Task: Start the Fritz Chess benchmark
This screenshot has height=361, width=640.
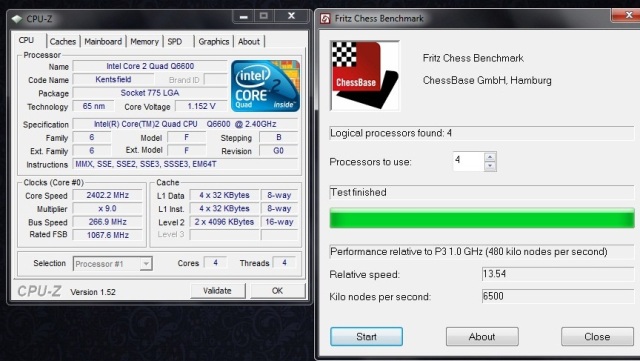Action: [367, 336]
